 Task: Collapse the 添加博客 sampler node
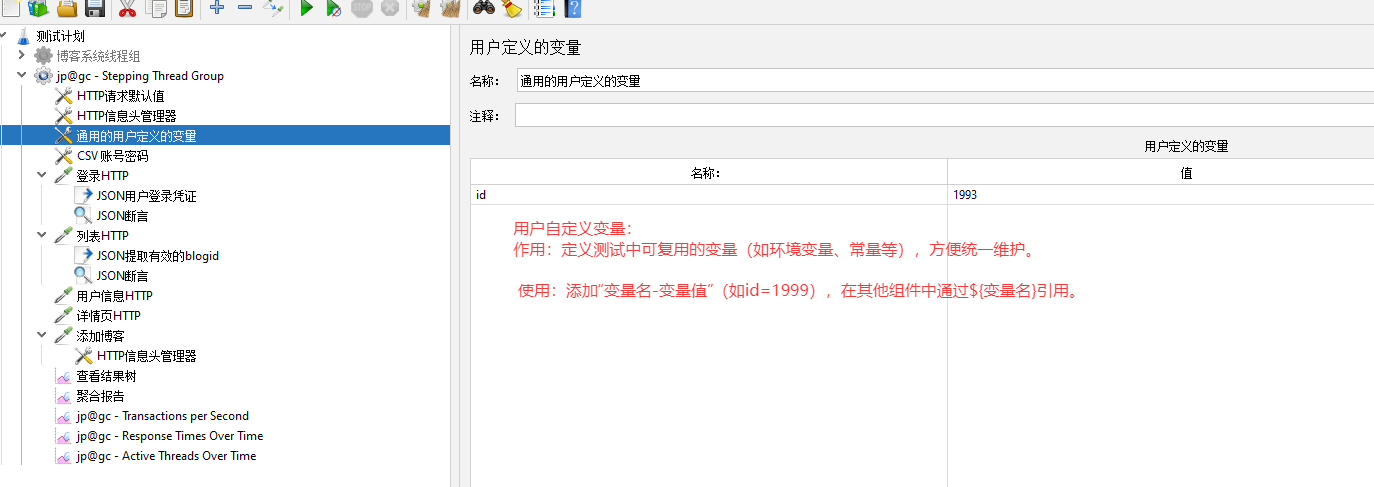(x=42, y=335)
